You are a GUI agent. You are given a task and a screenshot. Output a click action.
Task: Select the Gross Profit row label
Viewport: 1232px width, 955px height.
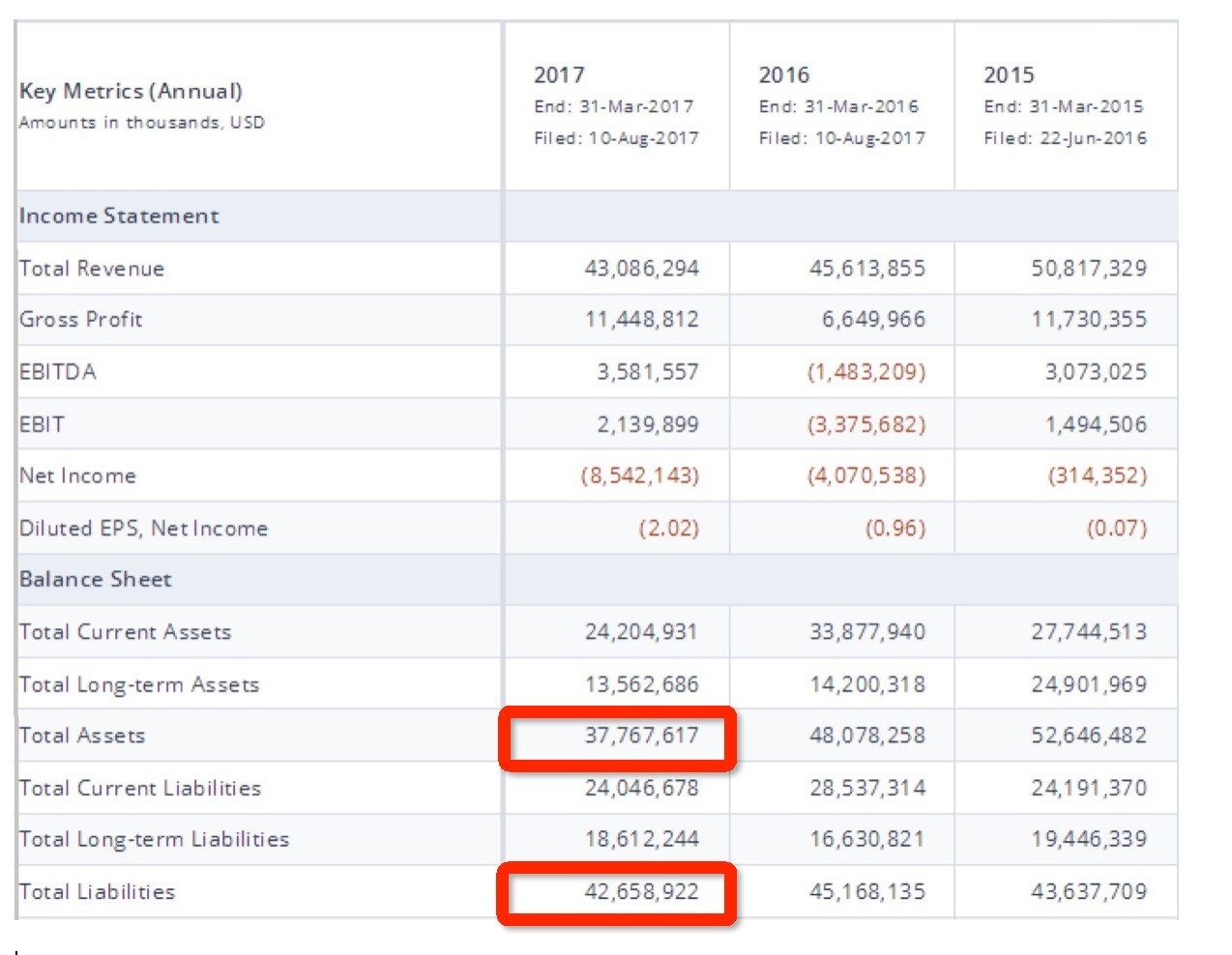(81, 319)
